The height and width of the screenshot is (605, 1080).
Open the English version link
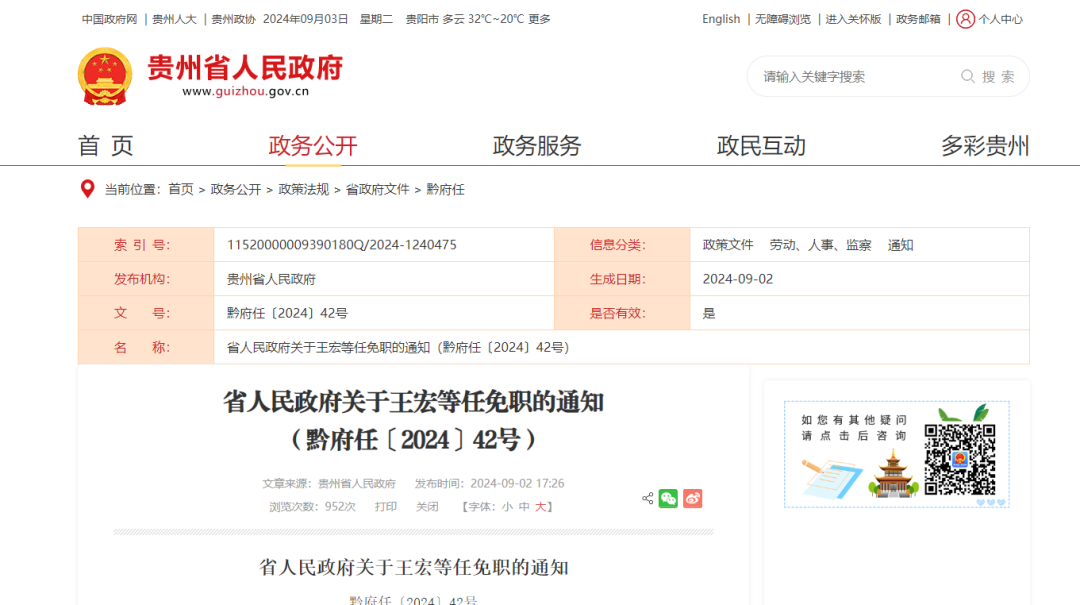pos(720,18)
